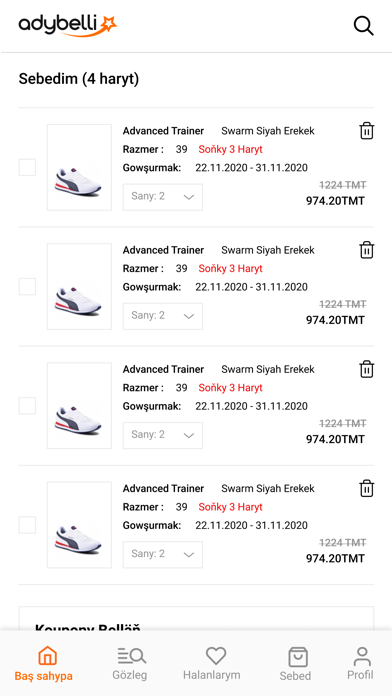This screenshot has width=392, height=696.
Task: Switch to the Gözleg tab
Action: click(131, 664)
